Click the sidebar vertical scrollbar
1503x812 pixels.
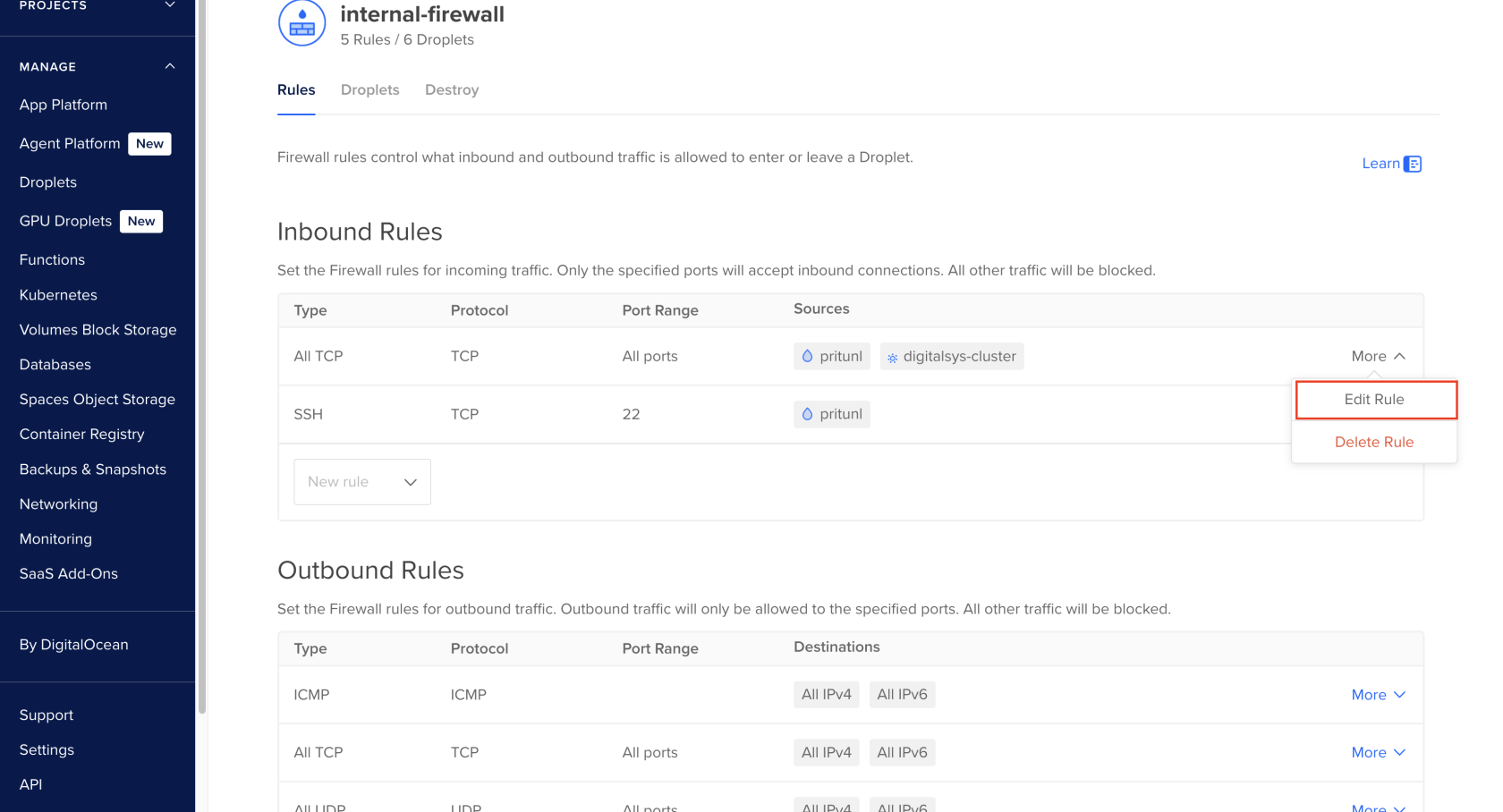click(202, 358)
